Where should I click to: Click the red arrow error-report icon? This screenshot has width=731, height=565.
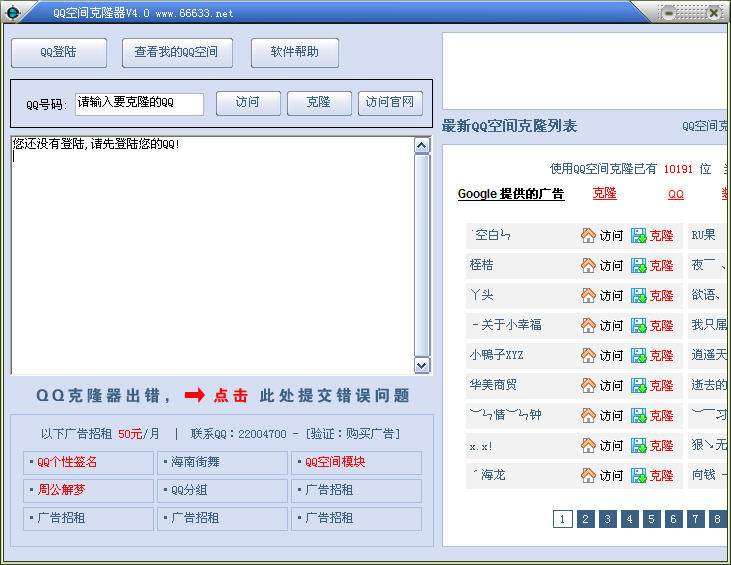[194, 396]
